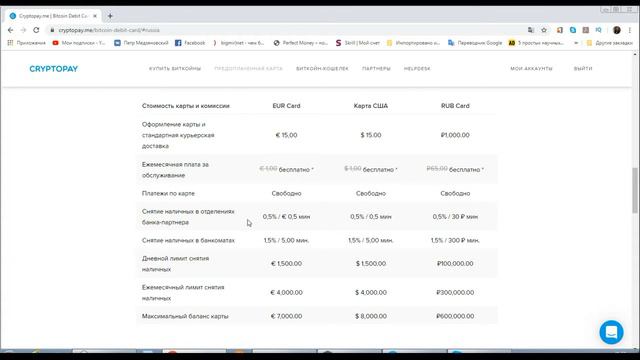Open the Купить биткойны menu item
Viewport: 640px width, 360px height.
[175, 69]
